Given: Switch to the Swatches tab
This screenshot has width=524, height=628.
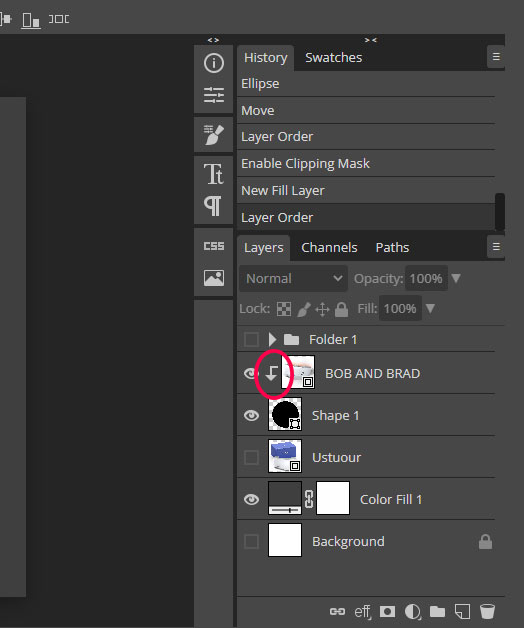Looking at the screenshot, I should 333,58.
